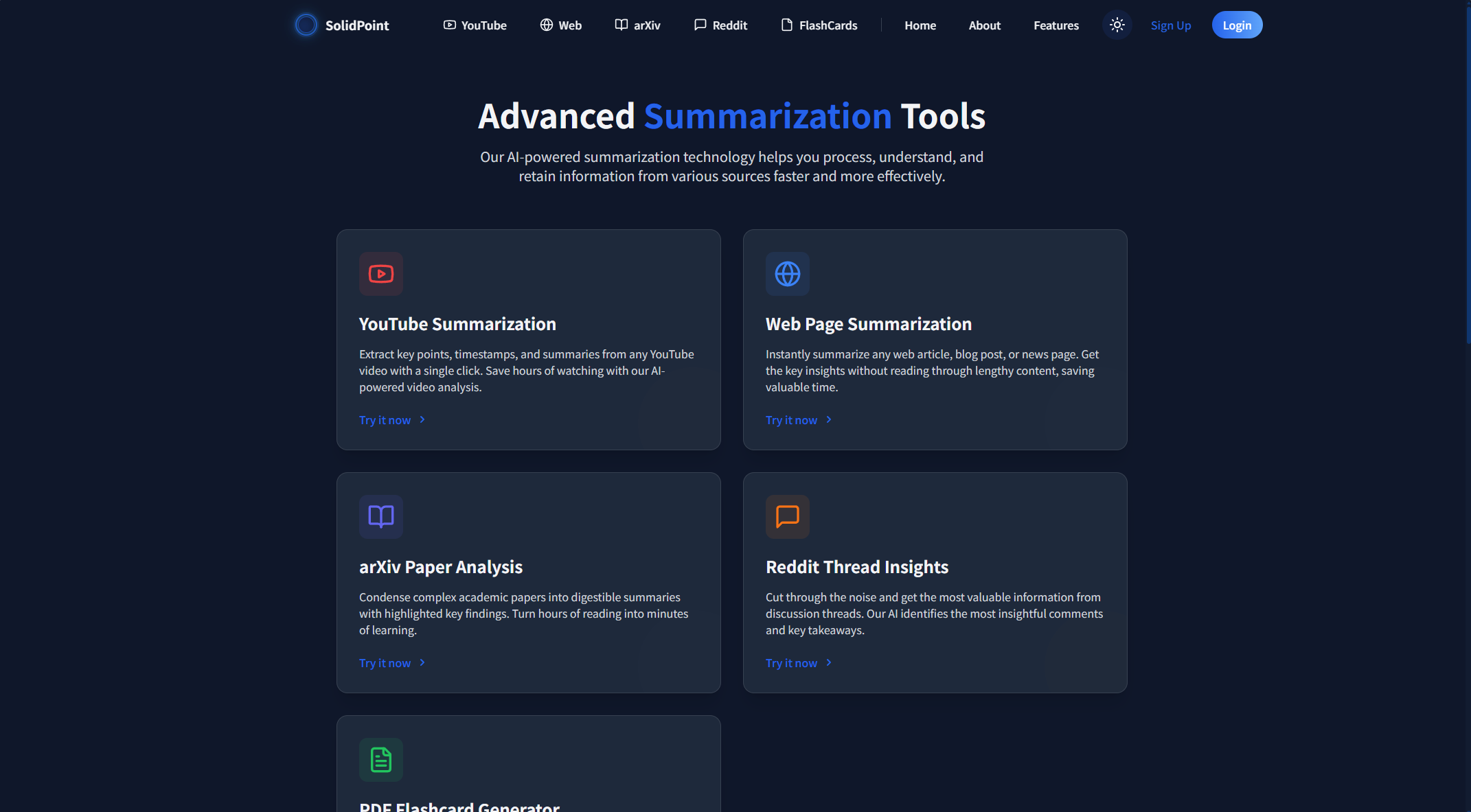Open the About page in navbar
The height and width of the screenshot is (812, 1471).
click(x=985, y=25)
